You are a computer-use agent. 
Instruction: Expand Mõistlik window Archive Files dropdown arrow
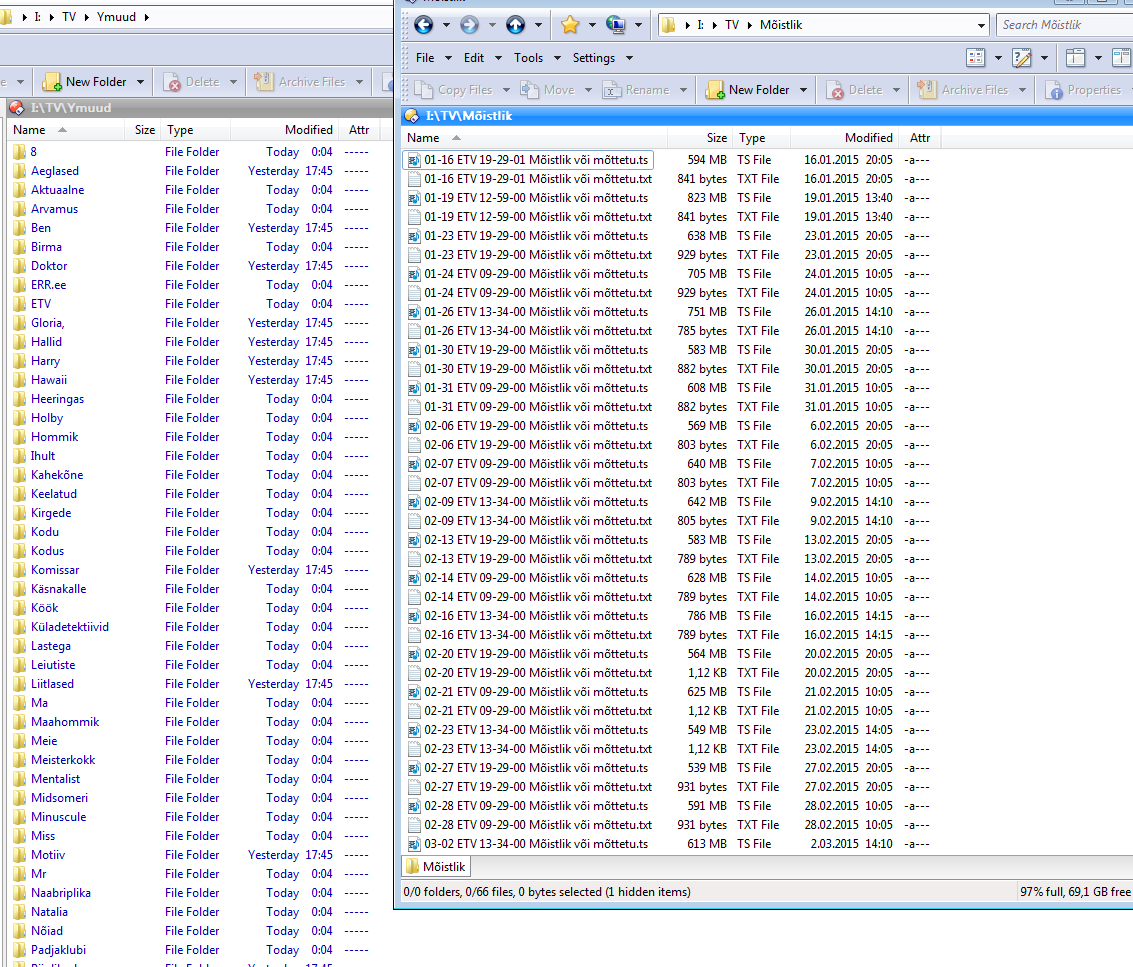pos(1022,90)
